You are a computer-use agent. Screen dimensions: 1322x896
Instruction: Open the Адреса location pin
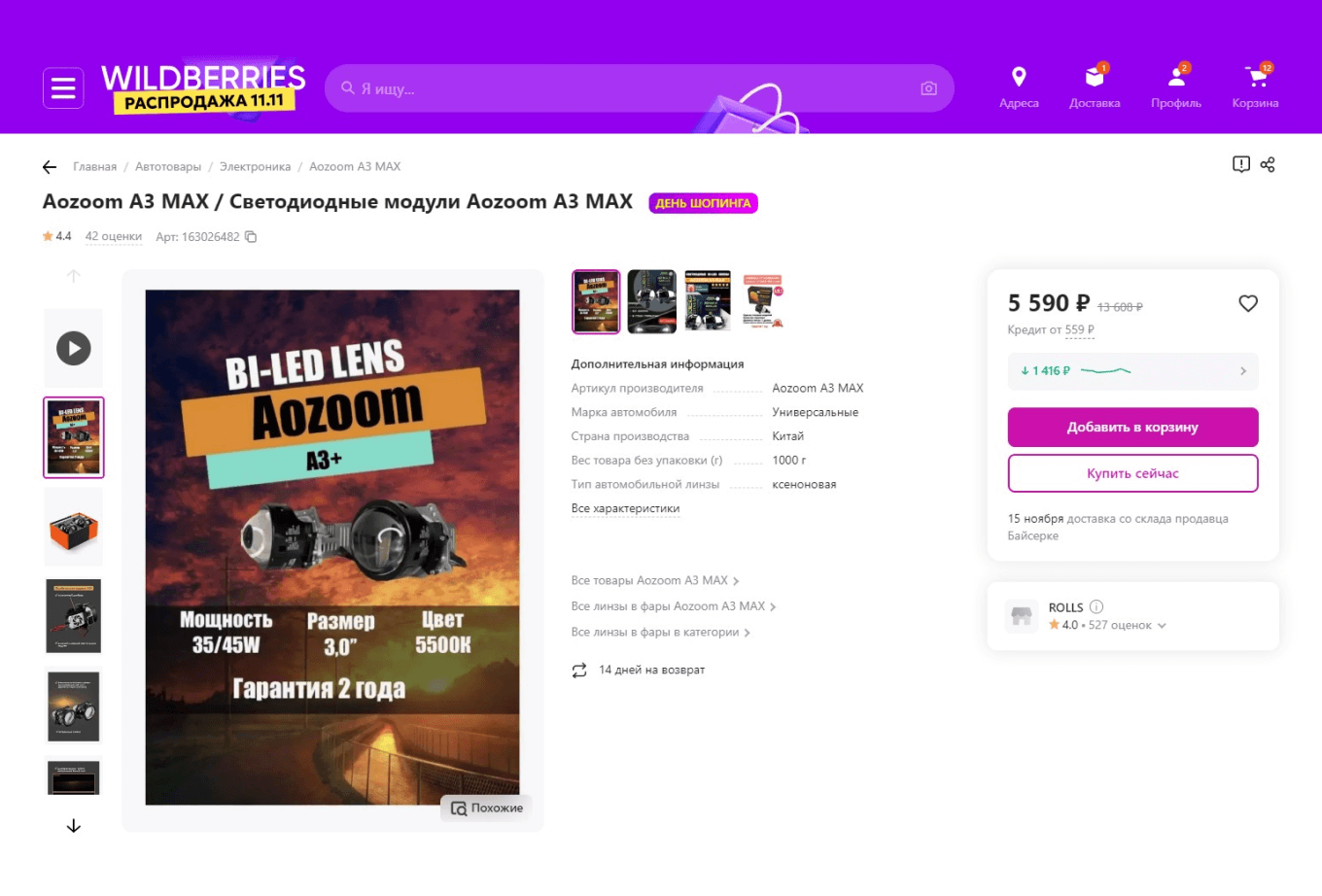pyautogui.click(x=1019, y=77)
